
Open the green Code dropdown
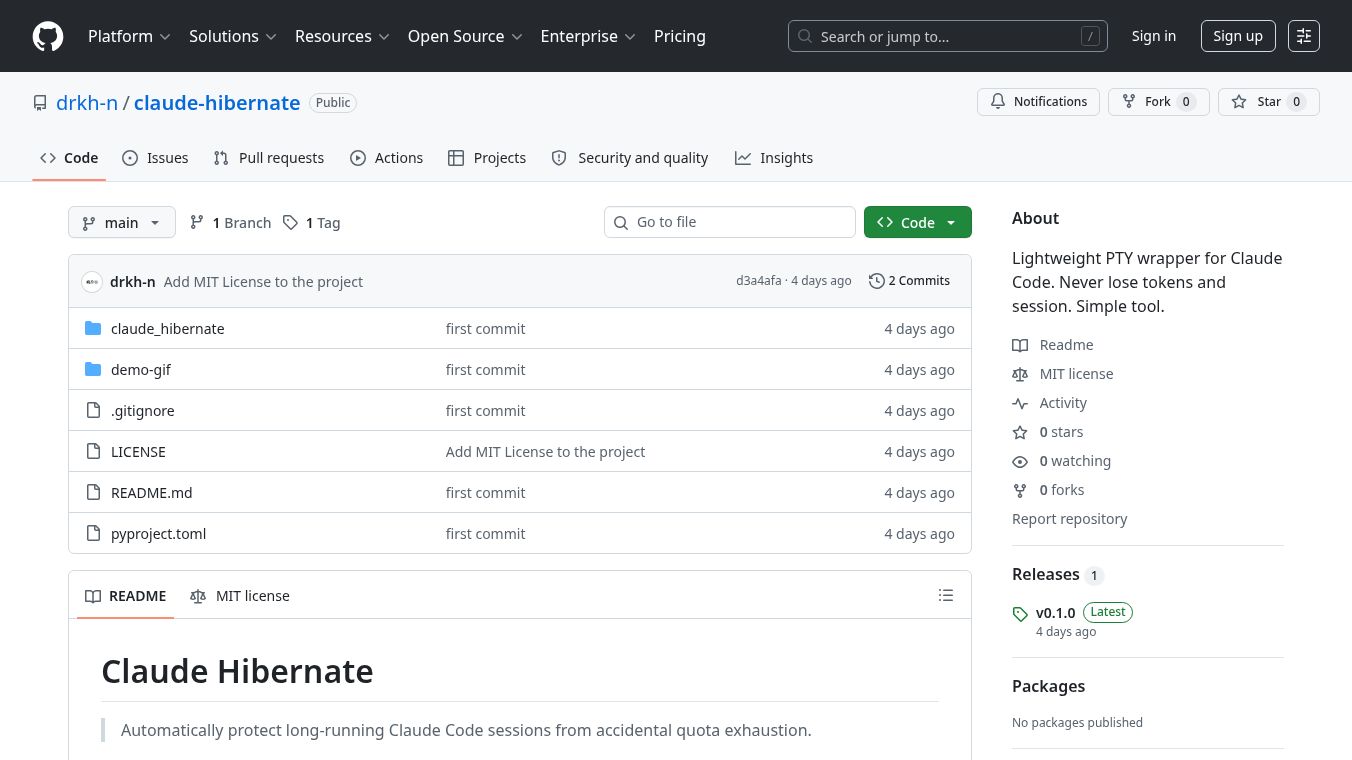click(917, 222)
